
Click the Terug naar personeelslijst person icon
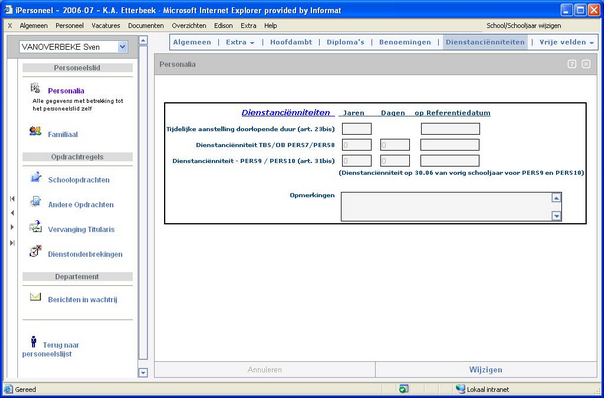click(x=34, y=341)
